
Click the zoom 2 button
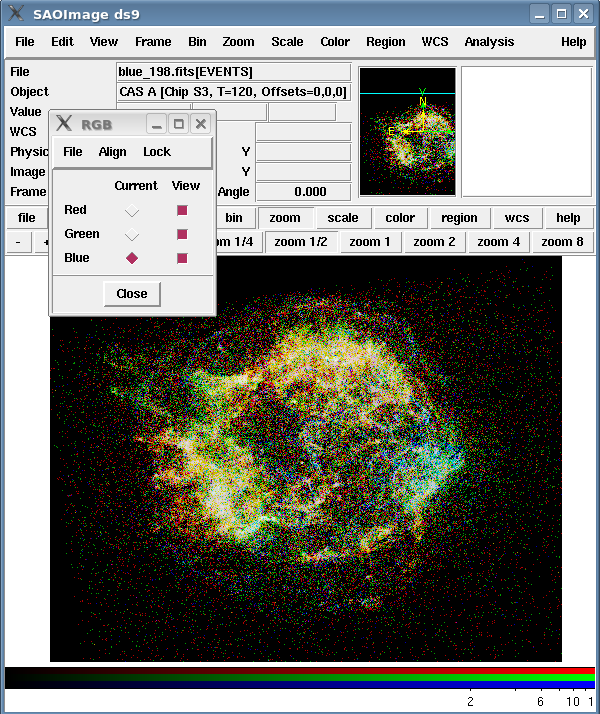click(x=434, y=242)
